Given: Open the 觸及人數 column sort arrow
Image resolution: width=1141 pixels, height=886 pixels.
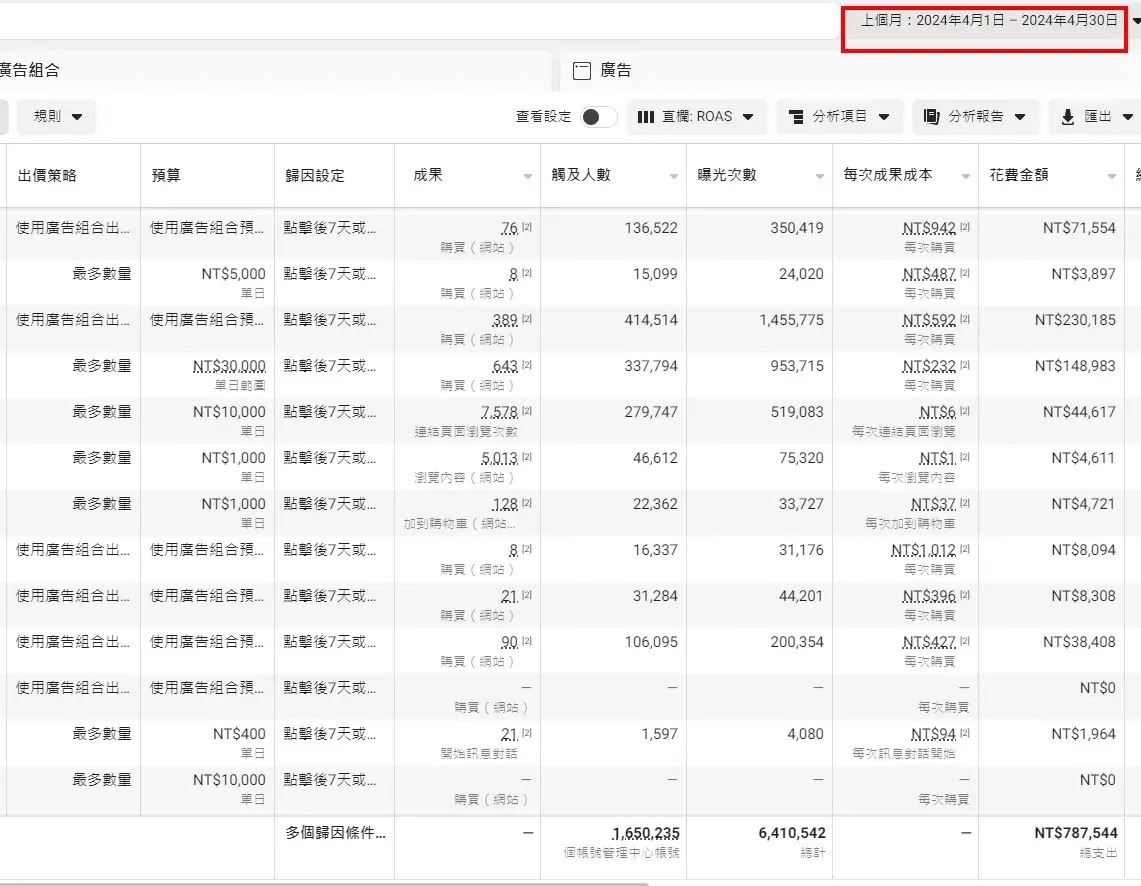Looking at the screenshot, I should [673, 176].
